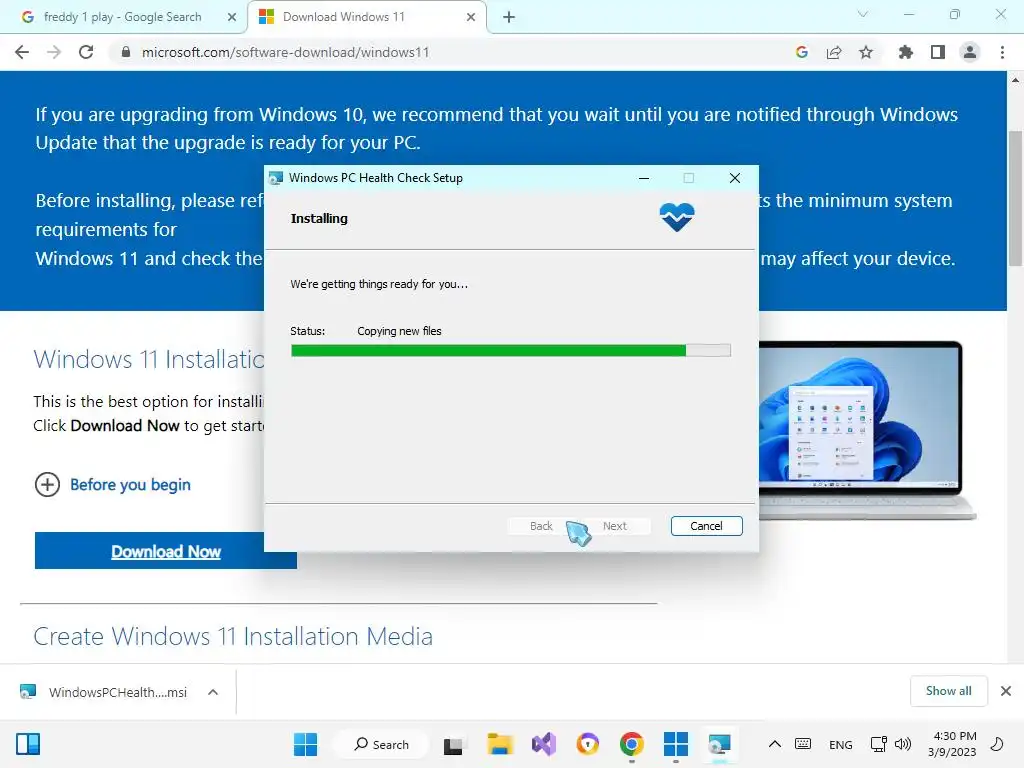Viewport: 1024px width, 768px height.
Task: Click the four-square Windows taskbar app
Action: 675,744
